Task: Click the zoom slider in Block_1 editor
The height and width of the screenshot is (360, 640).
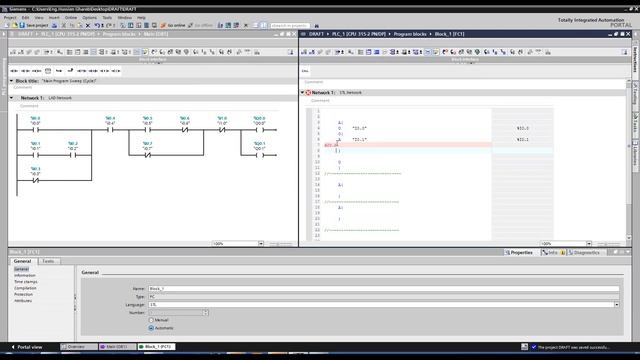Action: click(x=609, y=244)
